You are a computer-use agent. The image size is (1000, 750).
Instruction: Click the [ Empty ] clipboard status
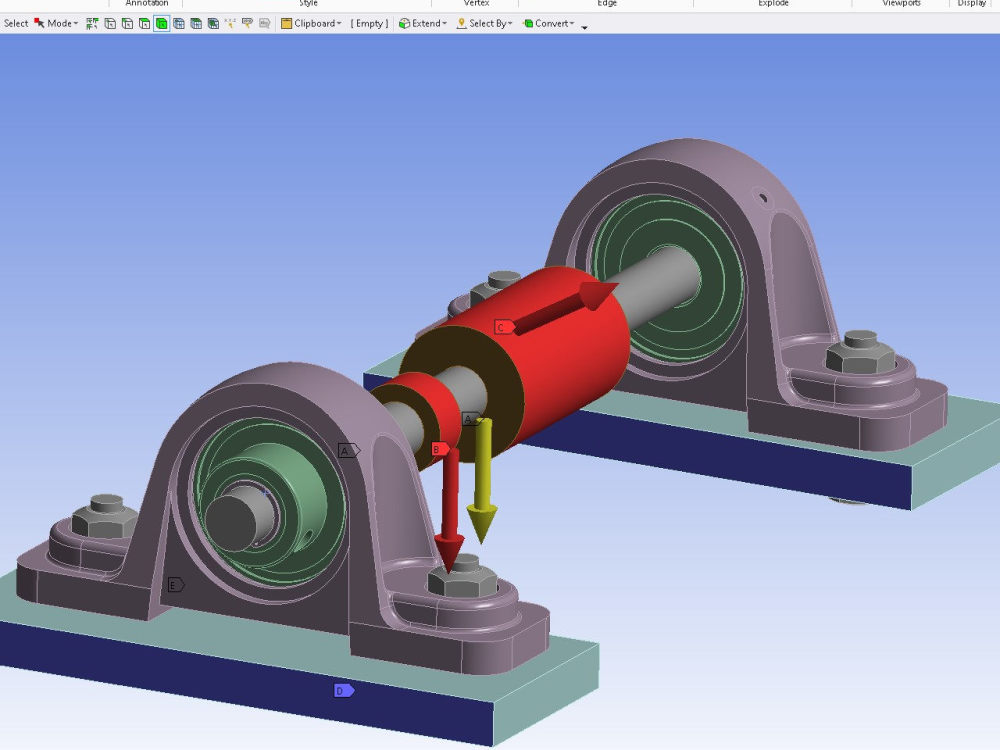(369, 24)
